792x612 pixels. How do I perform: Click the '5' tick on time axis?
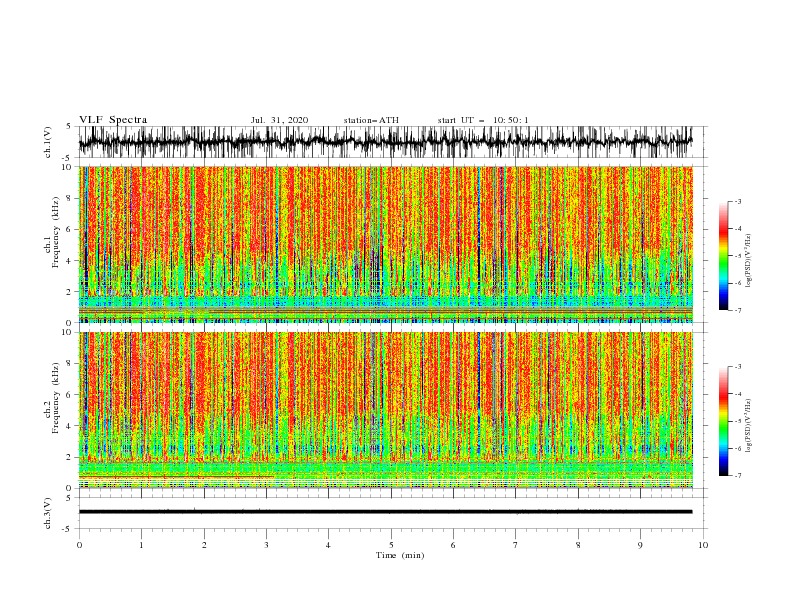pos(391,545)
